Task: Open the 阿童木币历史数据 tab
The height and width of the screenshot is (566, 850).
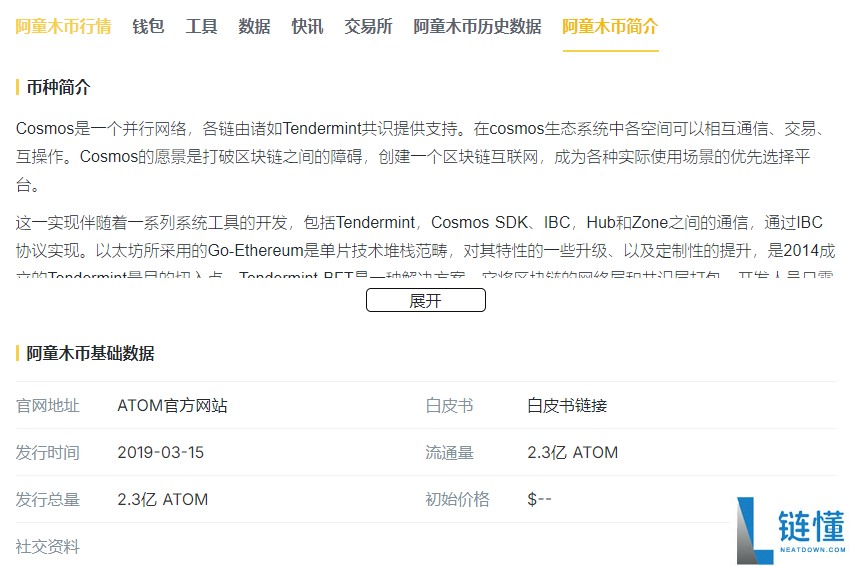Action: point(477,26)
